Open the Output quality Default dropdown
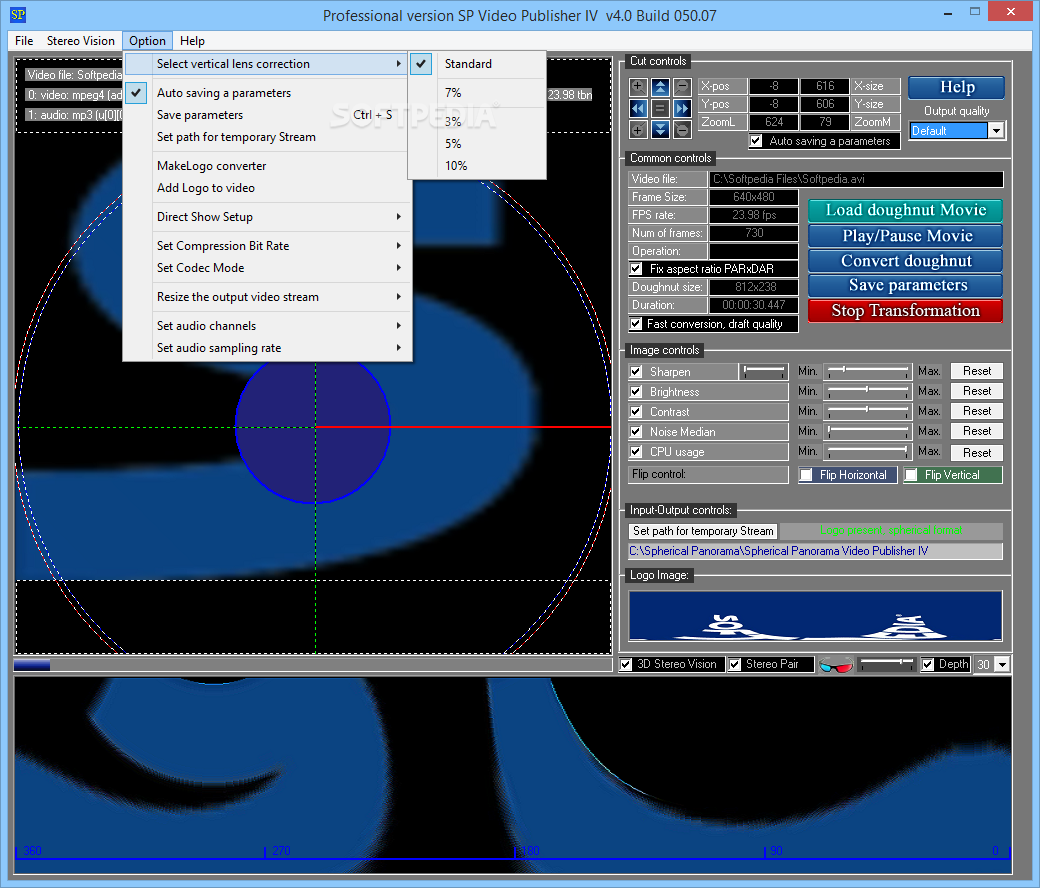The height and width of the screenshot is (888, 1040). click(996, 131)
